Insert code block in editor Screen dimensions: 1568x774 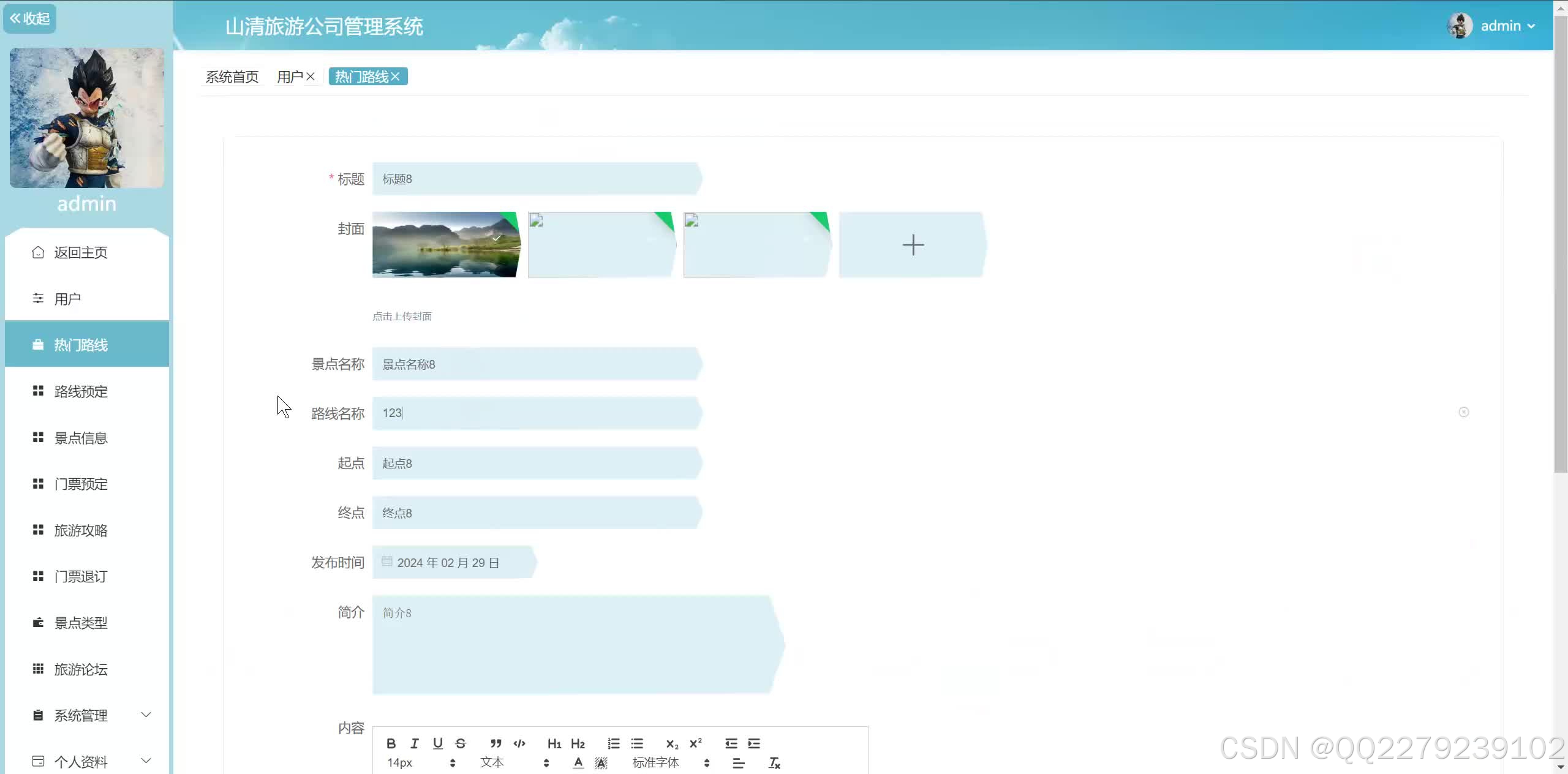(x=519, y=743)
